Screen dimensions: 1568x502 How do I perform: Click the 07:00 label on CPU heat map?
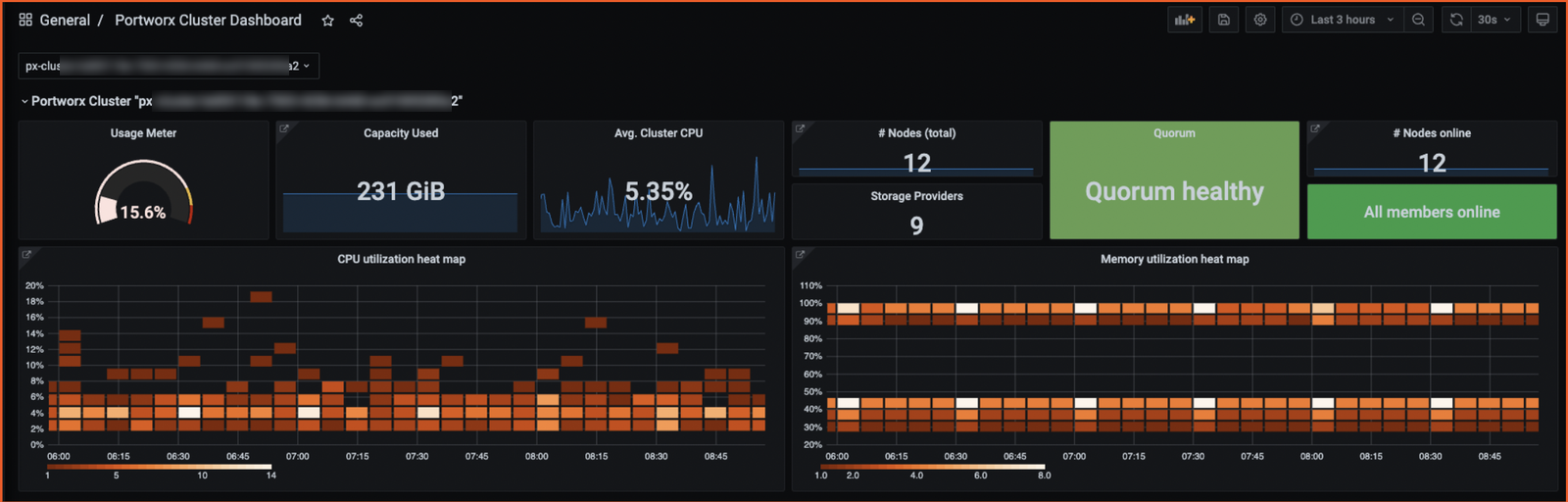tap(297, 456)
